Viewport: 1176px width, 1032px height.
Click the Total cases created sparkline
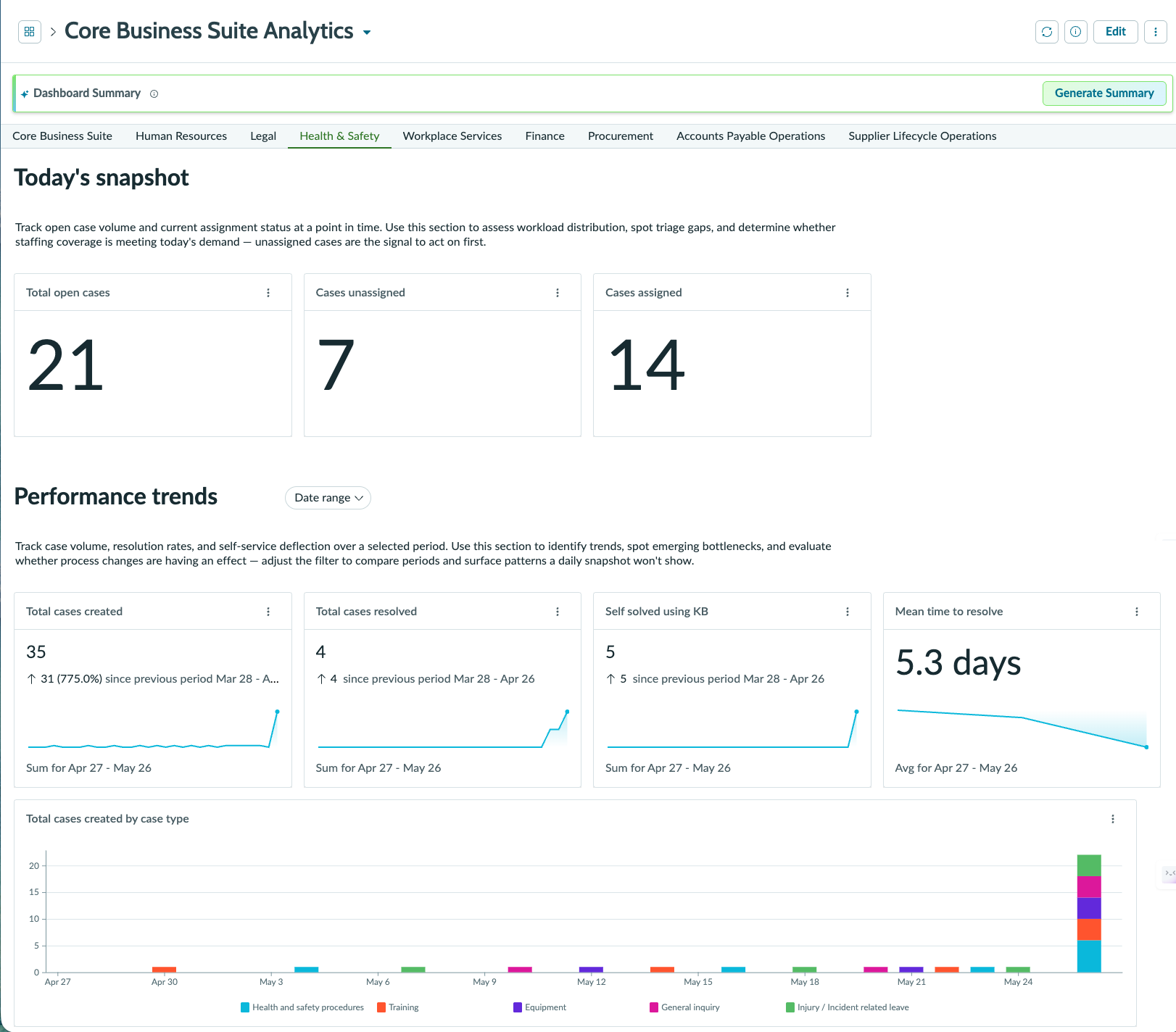(x=153, y=730)
